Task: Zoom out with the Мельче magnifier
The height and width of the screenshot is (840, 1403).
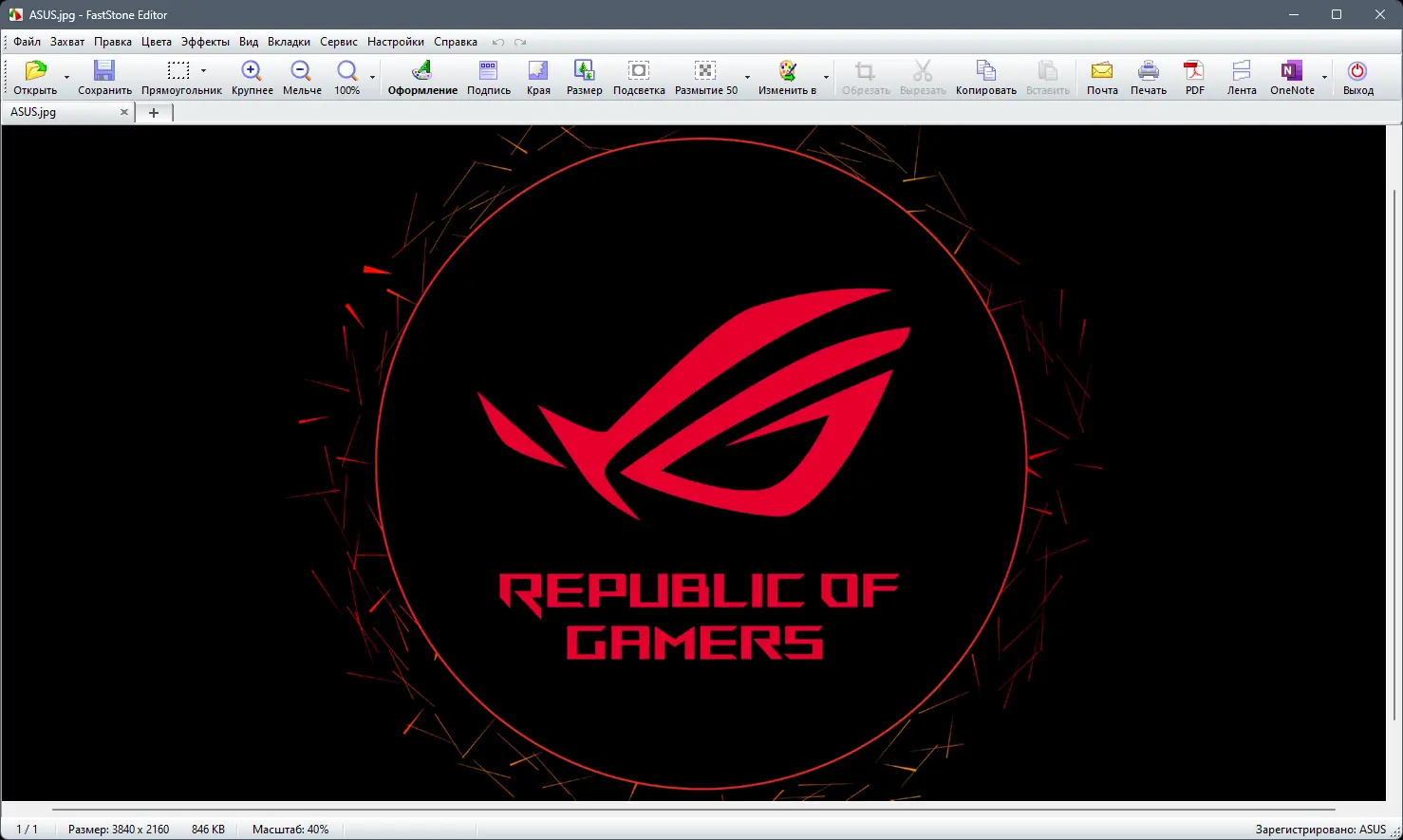Action: coord(302,77)
